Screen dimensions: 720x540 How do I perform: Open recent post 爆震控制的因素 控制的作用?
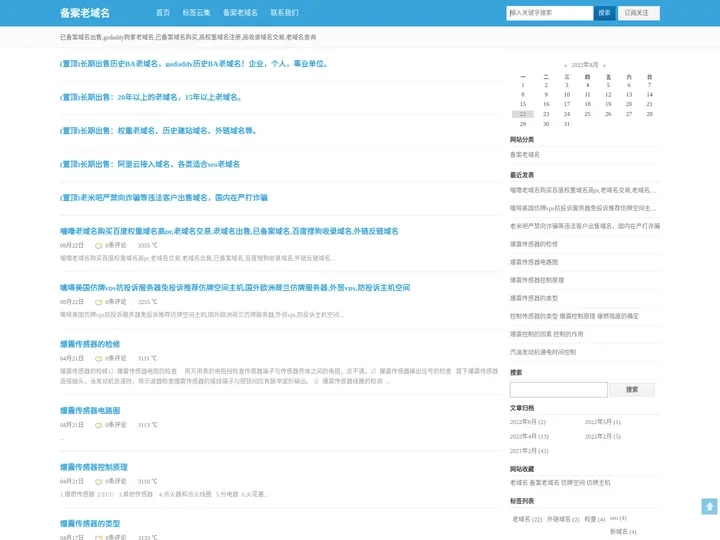[546, 334]
